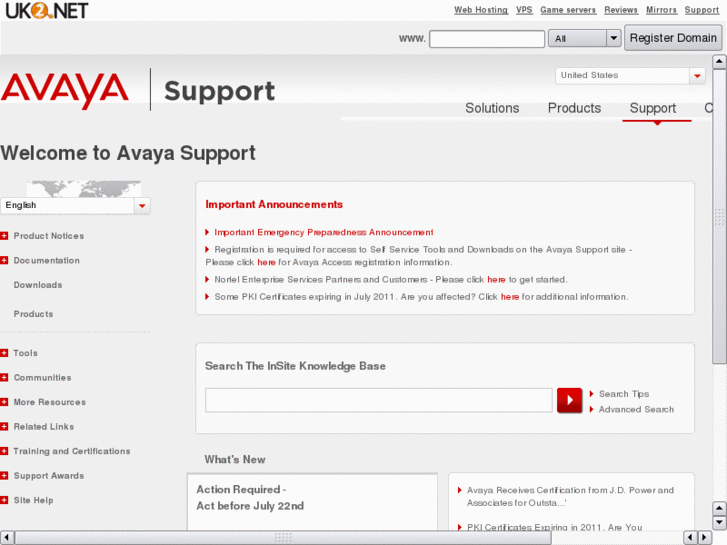Click the red AVAYA logo
This screenshot has width=727, height=545.
65,90
